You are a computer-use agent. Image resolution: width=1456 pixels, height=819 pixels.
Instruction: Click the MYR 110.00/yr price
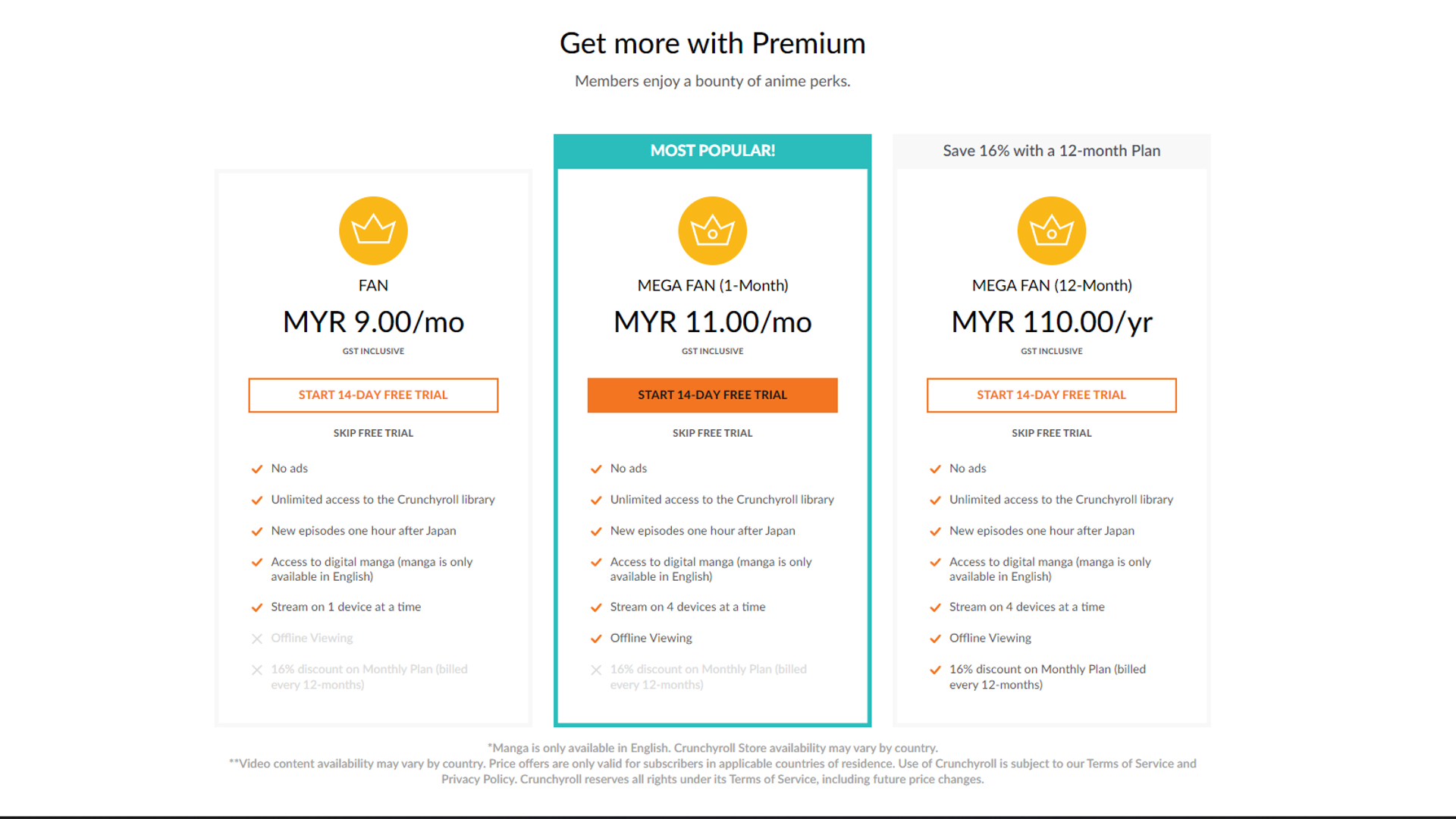(1051, 322)
